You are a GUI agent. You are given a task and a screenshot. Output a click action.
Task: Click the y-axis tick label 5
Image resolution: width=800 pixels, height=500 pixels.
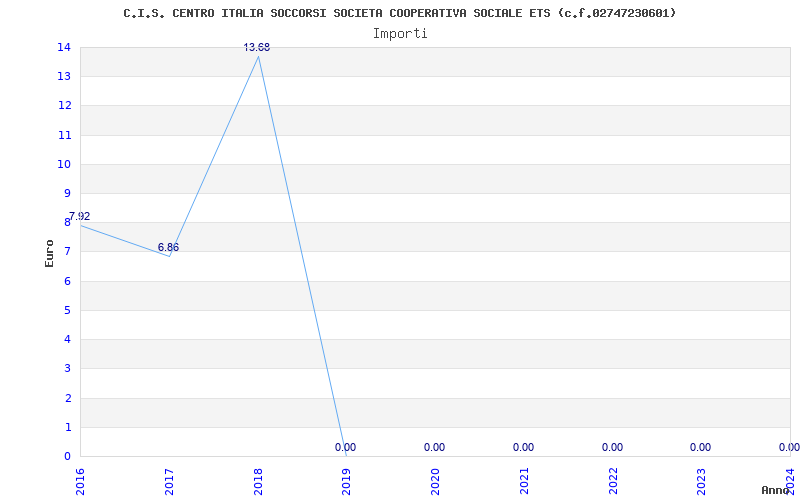pyautogui.click(x=67, y=310)
